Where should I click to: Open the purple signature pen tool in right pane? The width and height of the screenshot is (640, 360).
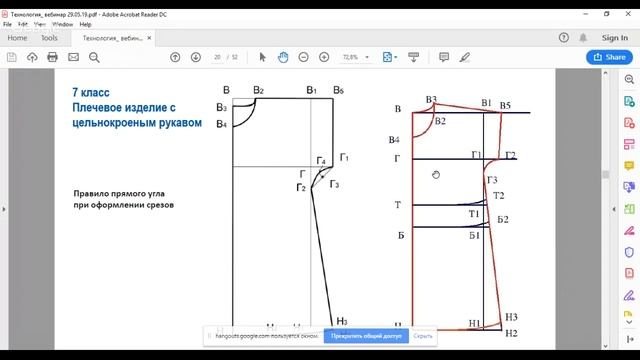click(x=629, y=295)
